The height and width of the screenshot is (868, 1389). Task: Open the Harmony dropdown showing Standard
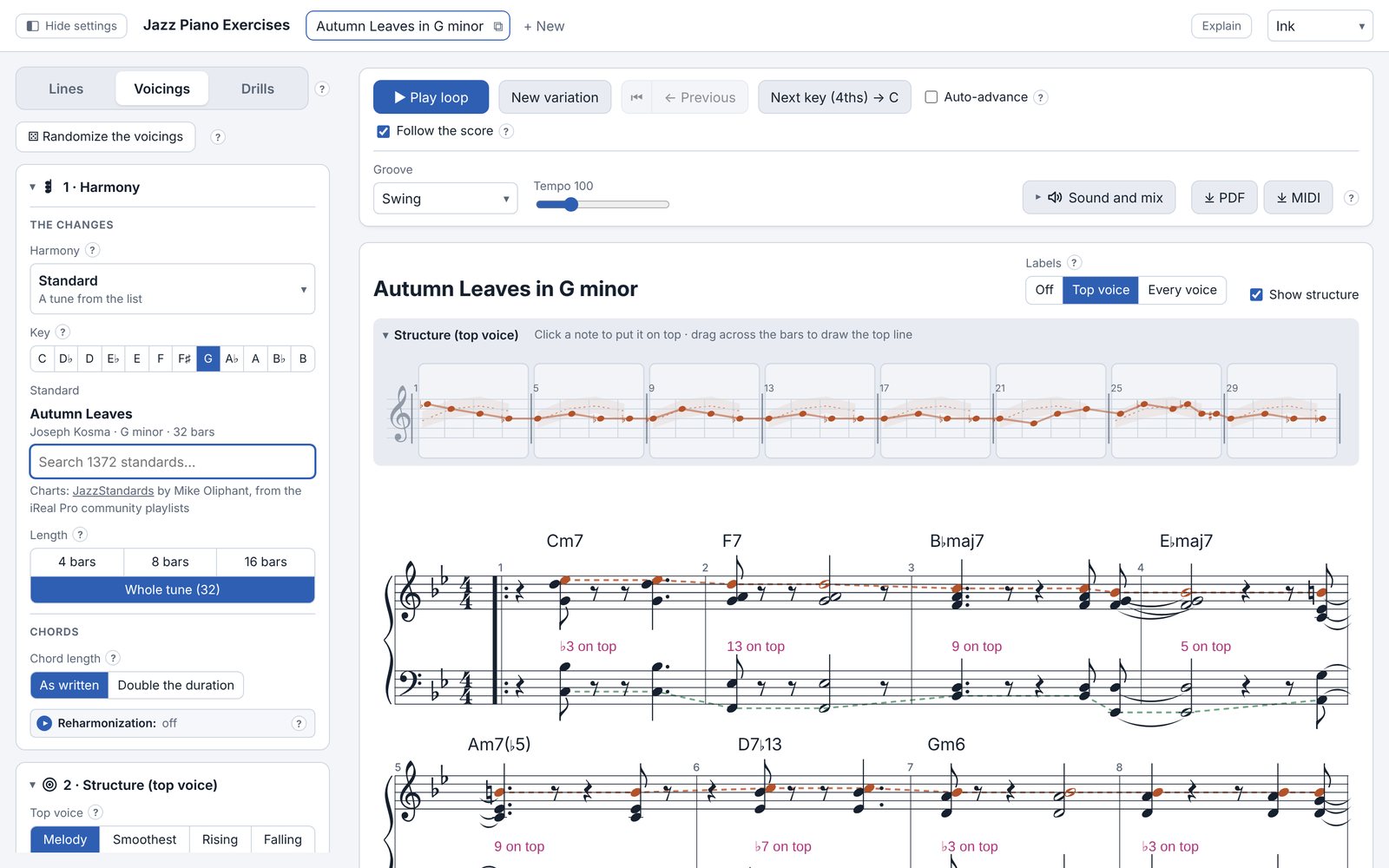click(173, 289)
